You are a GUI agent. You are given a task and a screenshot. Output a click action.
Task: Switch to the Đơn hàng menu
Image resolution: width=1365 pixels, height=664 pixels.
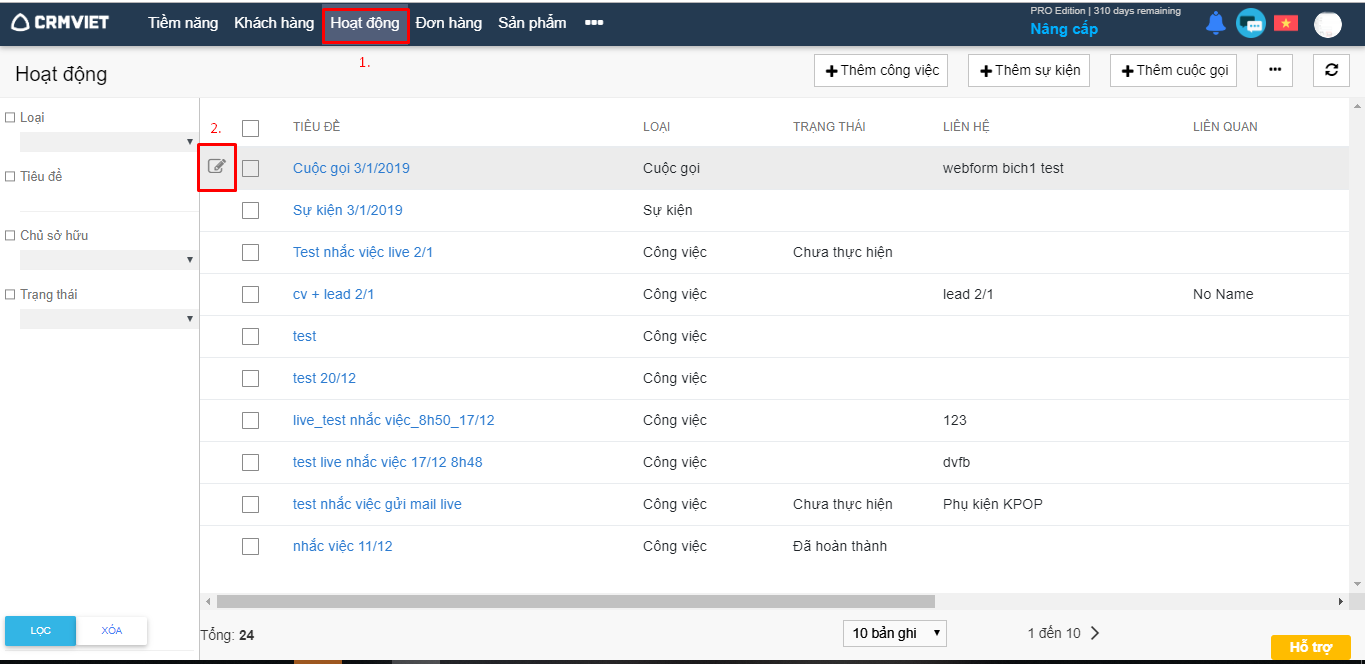pyautogui.click(x=448, y=23)
